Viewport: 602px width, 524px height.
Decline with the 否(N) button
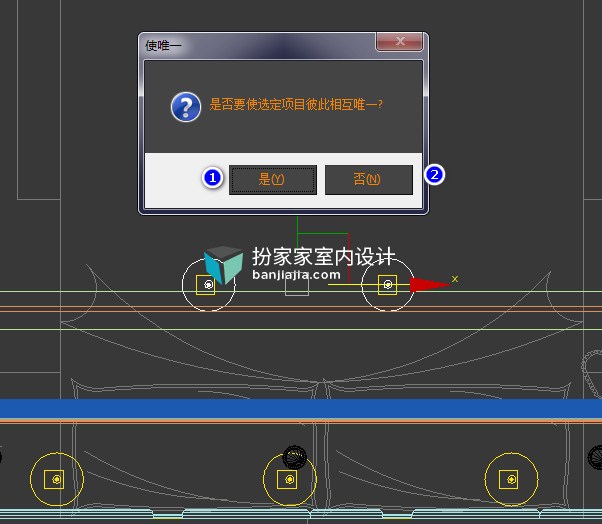[369, 180]
